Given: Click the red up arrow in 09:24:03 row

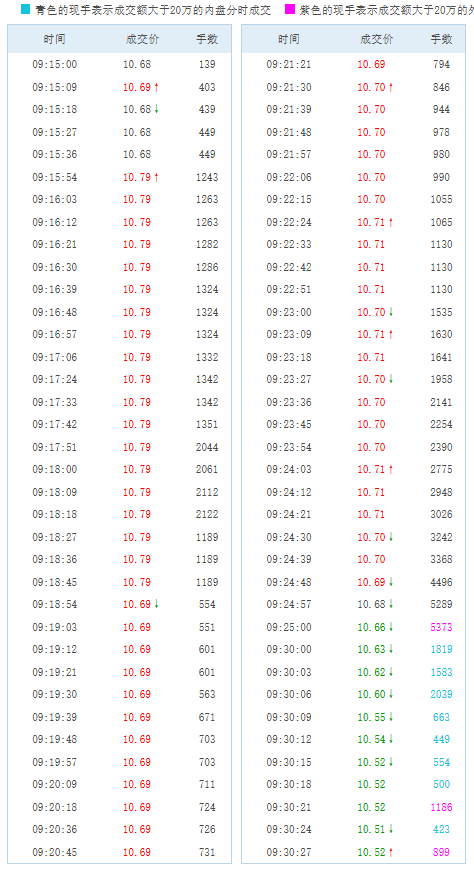Looking at the screenshot, I should pyautogui.click(x=391, y=469).
